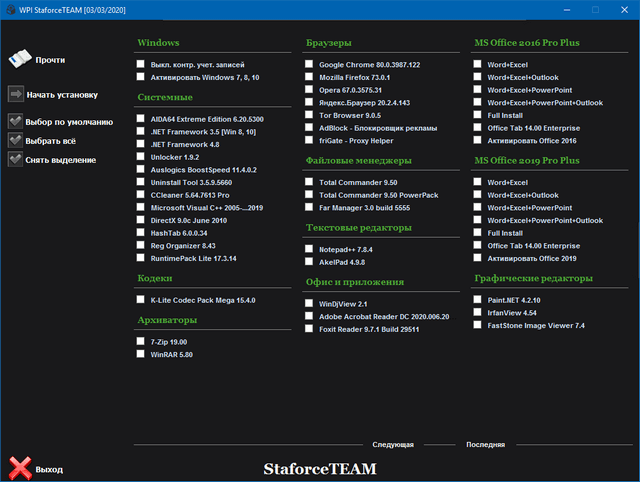640x482 pixels.
Task: Tick the Notepad++ 7.8.4 checkbox
Action: (309, 249)
